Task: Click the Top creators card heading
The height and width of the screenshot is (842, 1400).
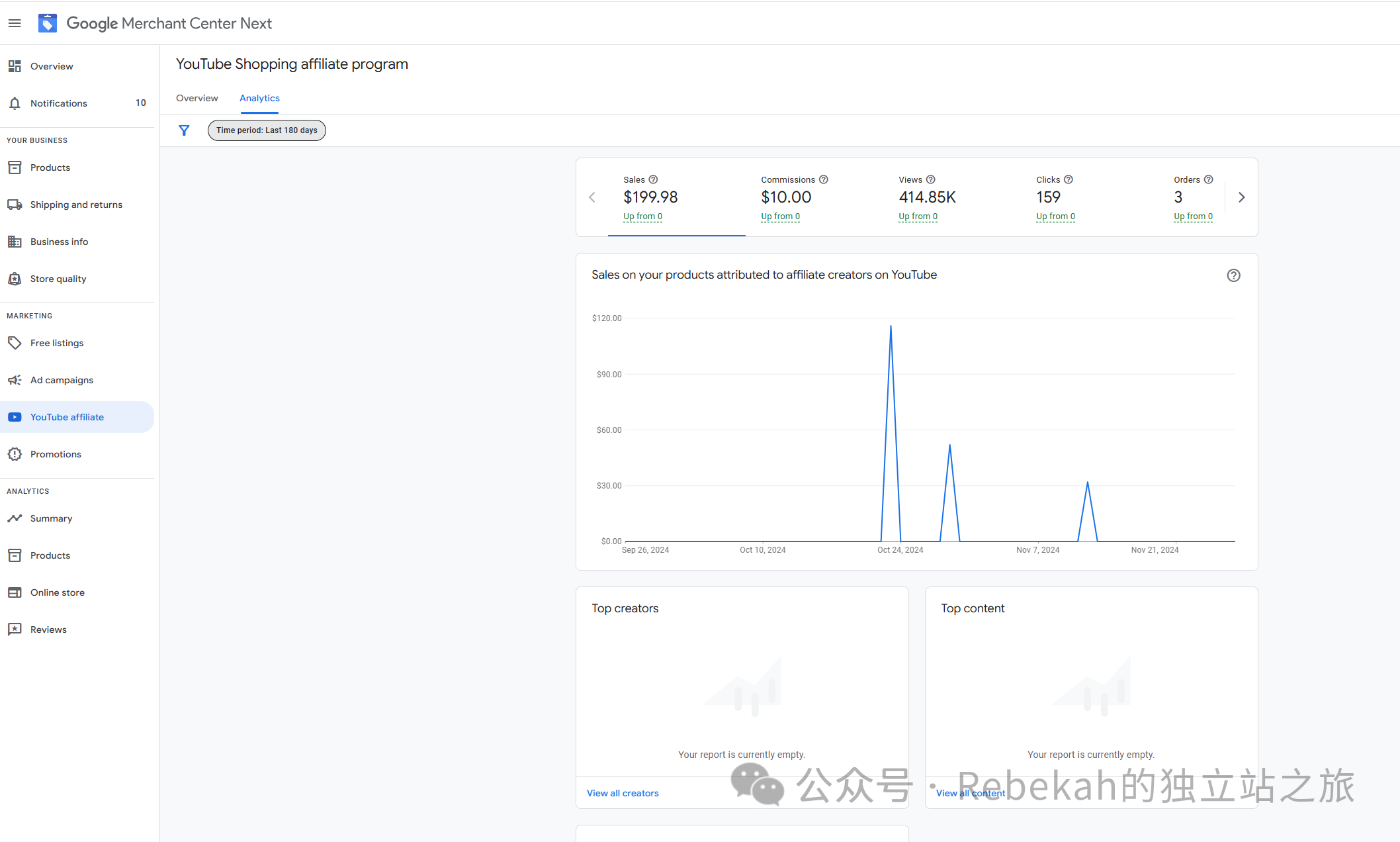Action: pos(625,608)
